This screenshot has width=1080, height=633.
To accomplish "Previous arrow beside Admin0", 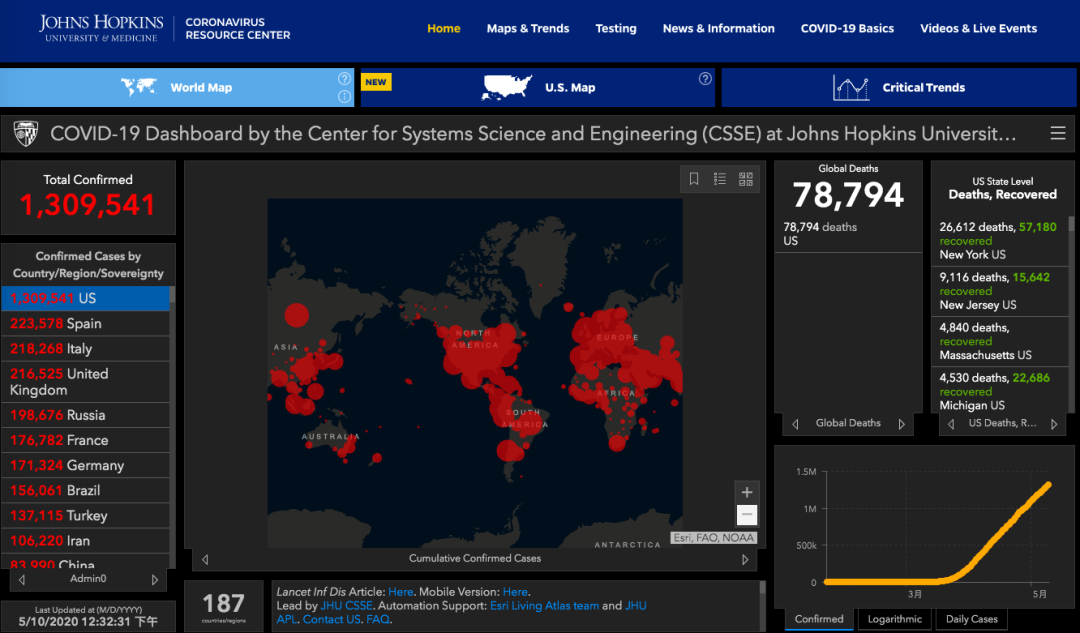I will pos(22,580).
